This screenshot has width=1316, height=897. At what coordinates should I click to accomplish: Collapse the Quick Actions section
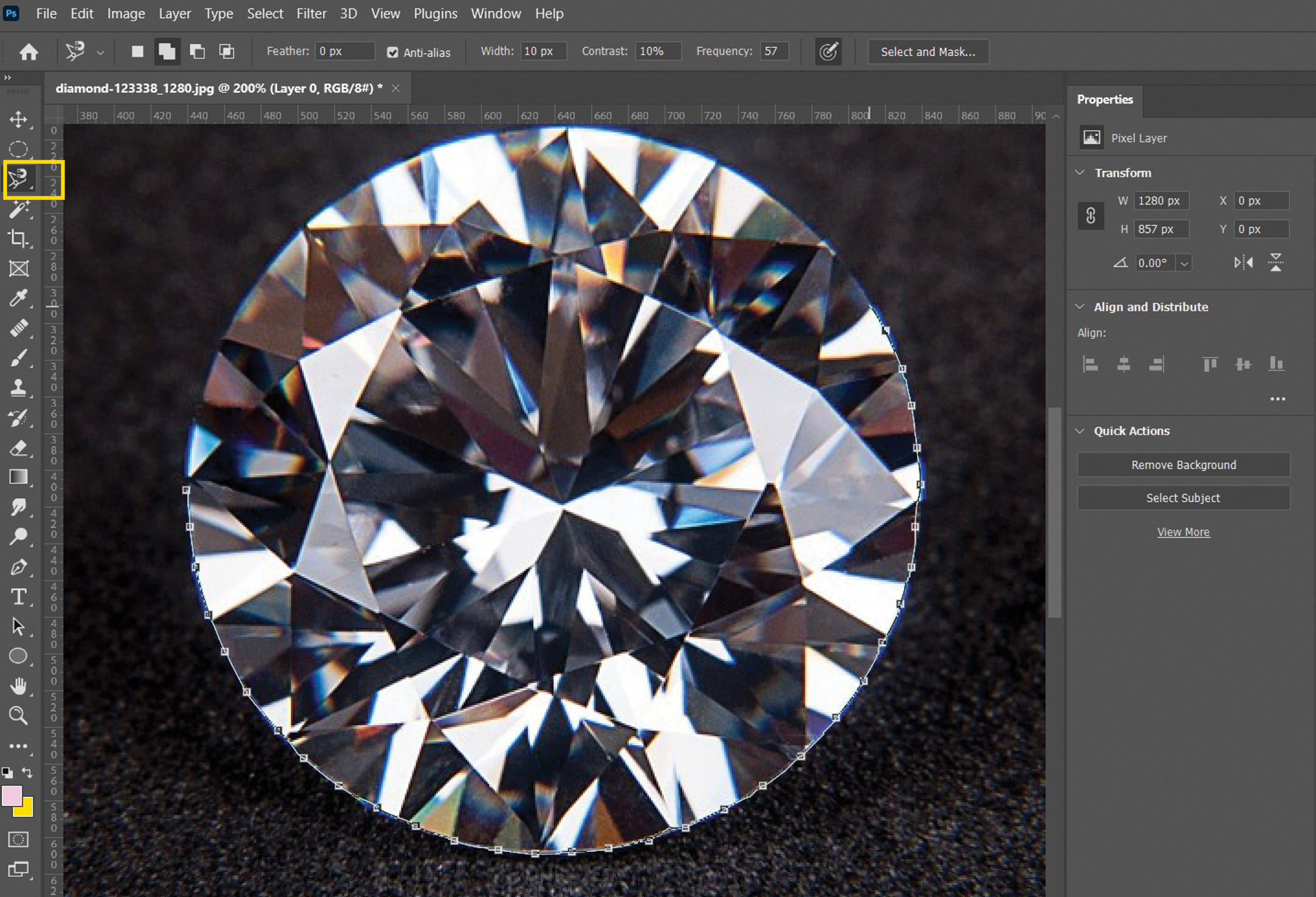(1080, 430)
